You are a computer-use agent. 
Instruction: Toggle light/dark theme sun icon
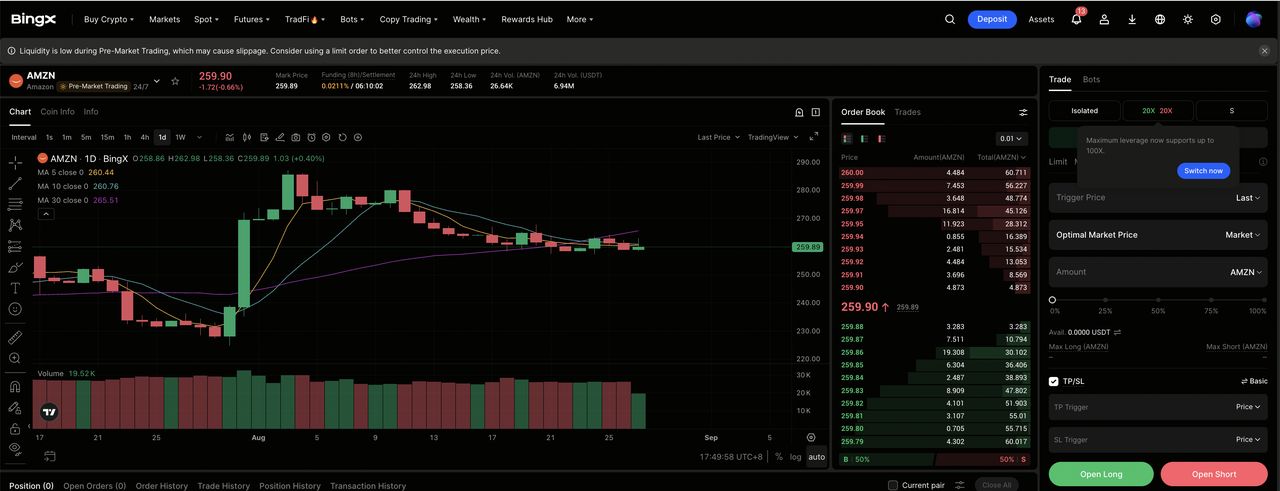tap(1188, 19)
